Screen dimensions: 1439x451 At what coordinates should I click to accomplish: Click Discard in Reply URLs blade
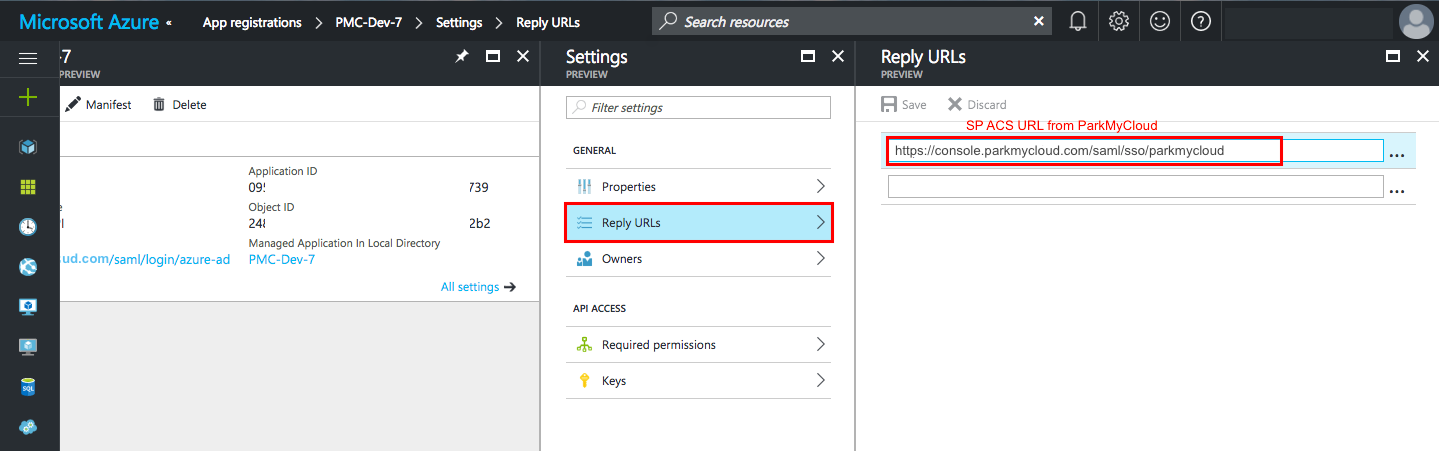(x=977, y=104)
